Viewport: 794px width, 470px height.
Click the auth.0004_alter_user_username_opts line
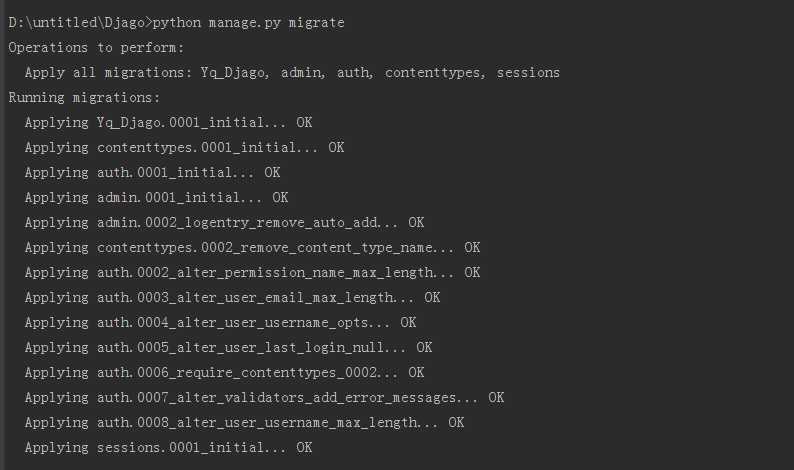220,322
